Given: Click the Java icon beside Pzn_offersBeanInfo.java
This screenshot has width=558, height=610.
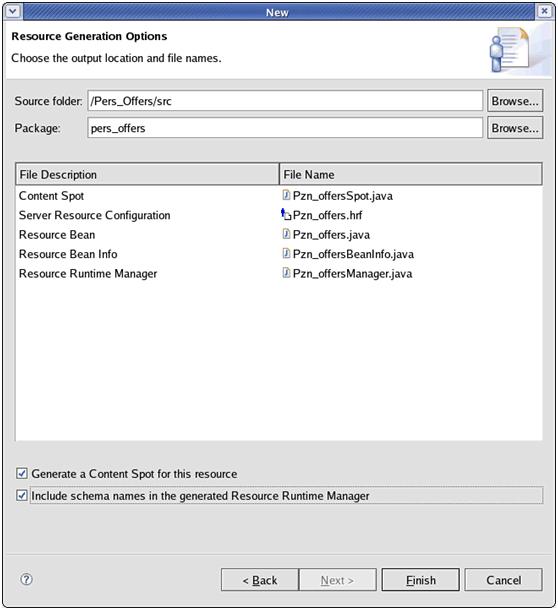Looking at the screenshot, I should click(x=286, y=253).
